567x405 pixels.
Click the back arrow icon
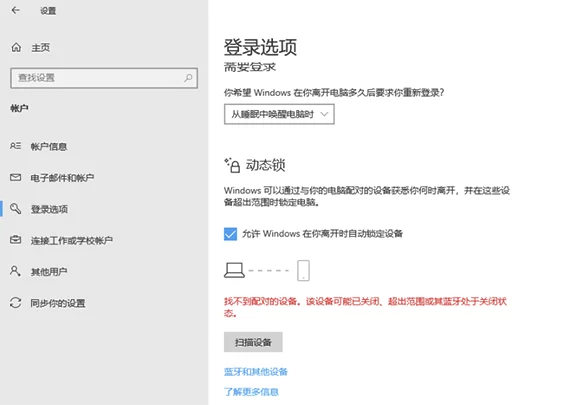(x=16, y=10)
